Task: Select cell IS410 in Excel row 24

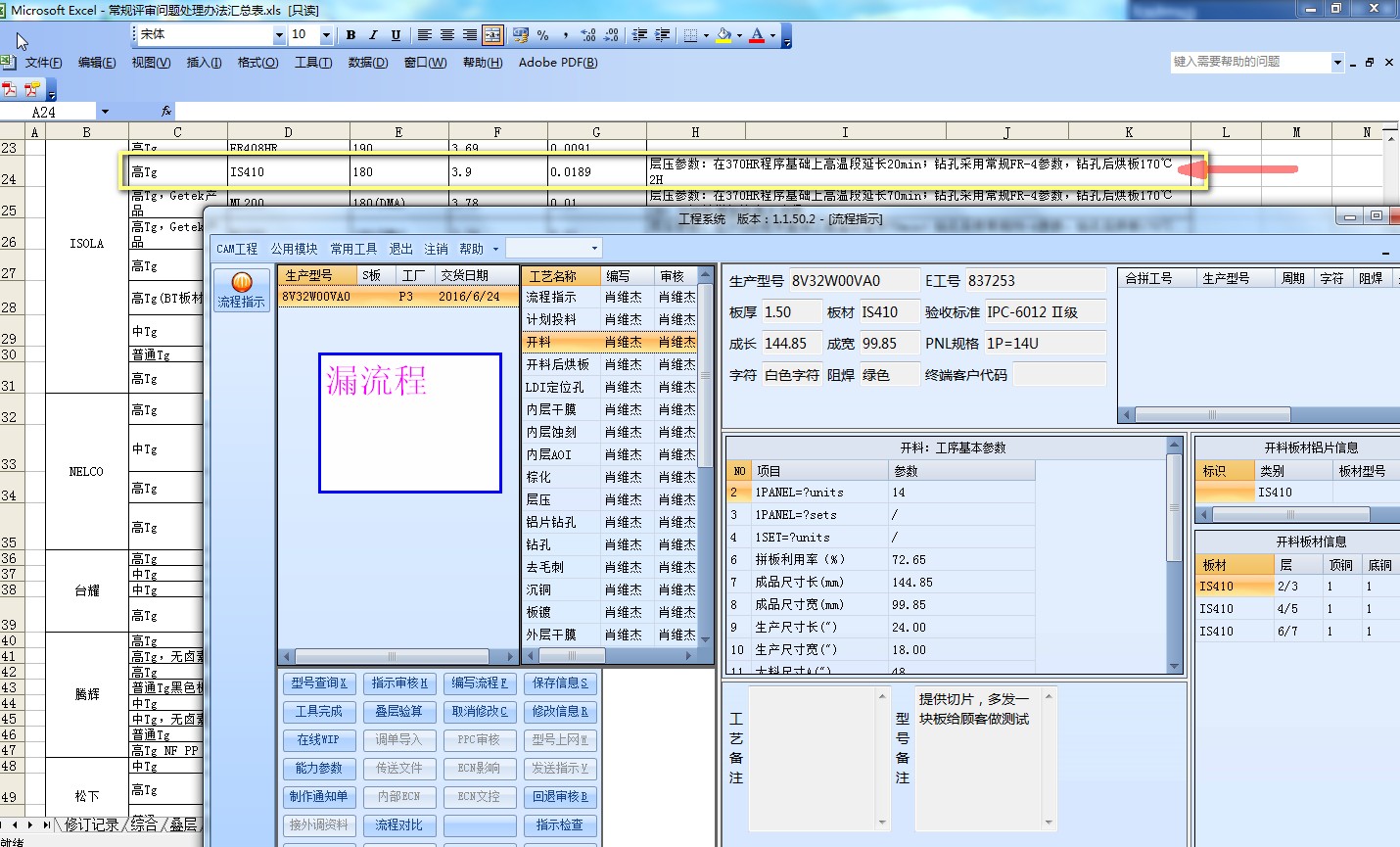Action: pos(287,171)
